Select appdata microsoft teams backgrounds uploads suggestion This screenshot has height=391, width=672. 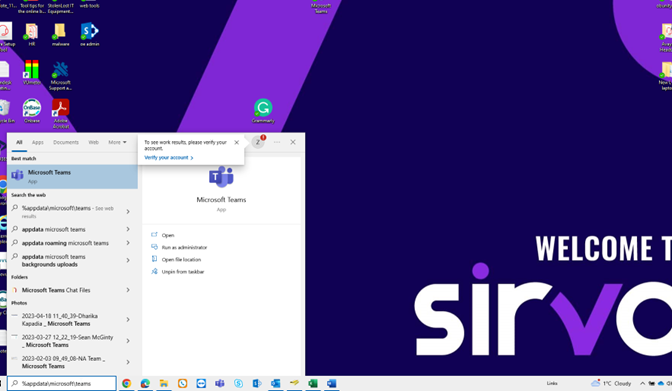tap(54, 260)
